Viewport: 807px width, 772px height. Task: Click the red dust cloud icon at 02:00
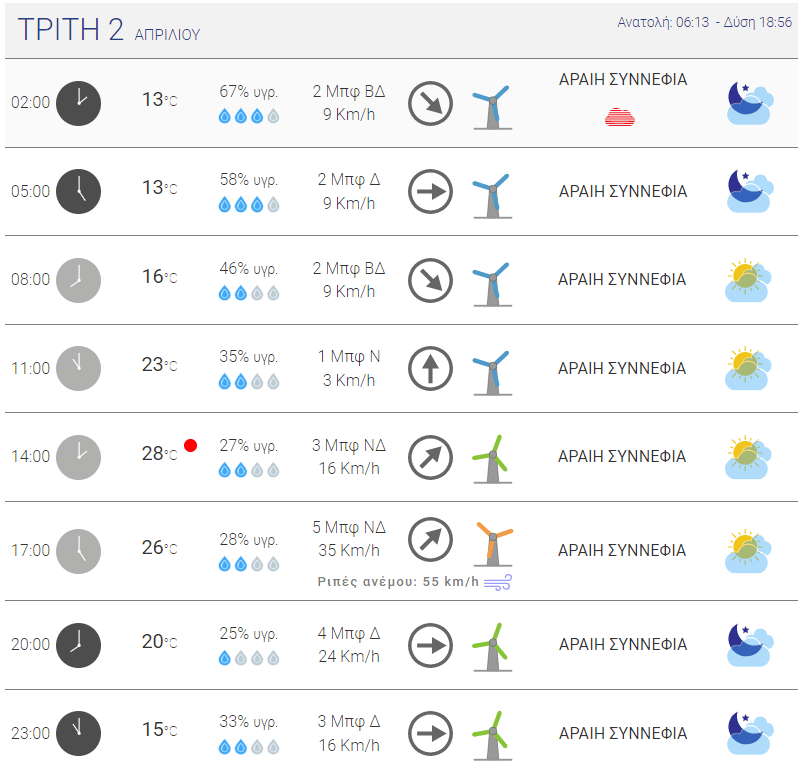pos(620,118)
